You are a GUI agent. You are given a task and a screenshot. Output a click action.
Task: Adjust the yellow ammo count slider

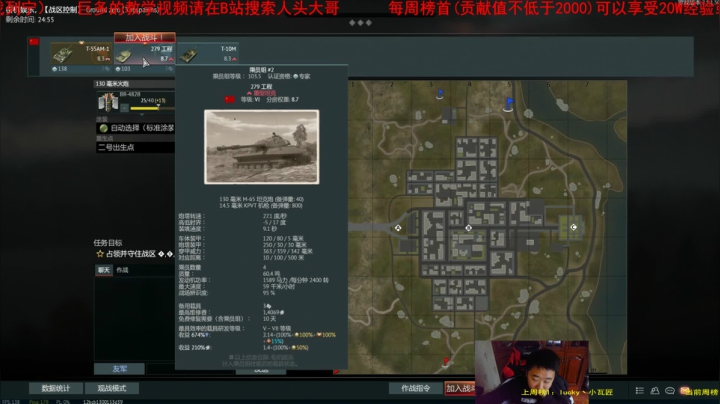152,108
